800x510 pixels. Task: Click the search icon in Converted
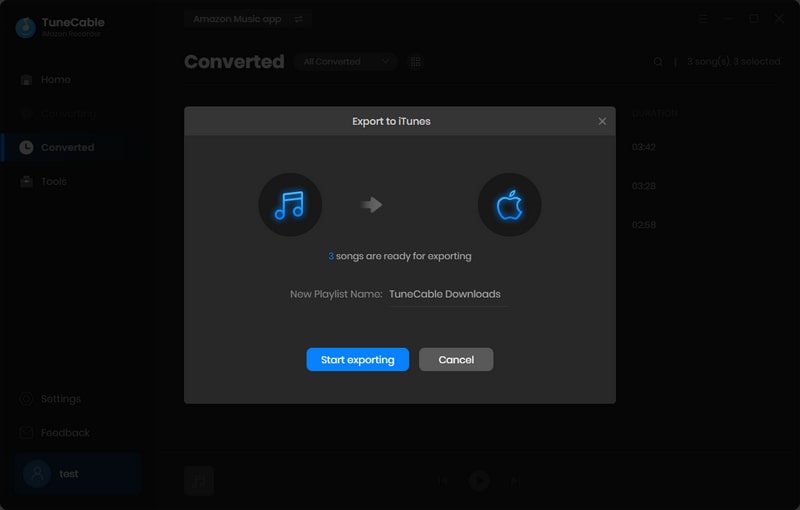click(658, 62)
